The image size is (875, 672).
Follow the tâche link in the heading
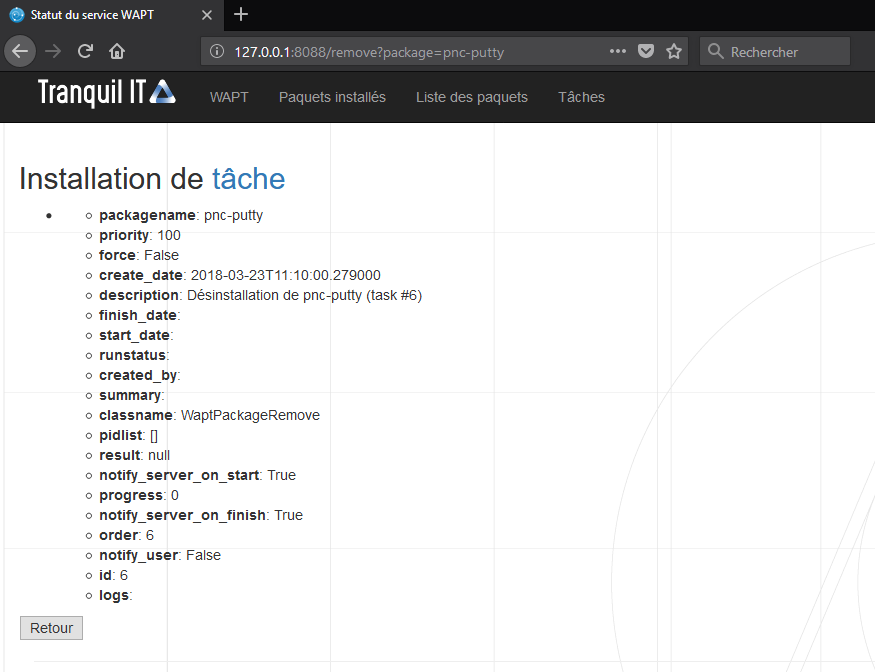248,179
